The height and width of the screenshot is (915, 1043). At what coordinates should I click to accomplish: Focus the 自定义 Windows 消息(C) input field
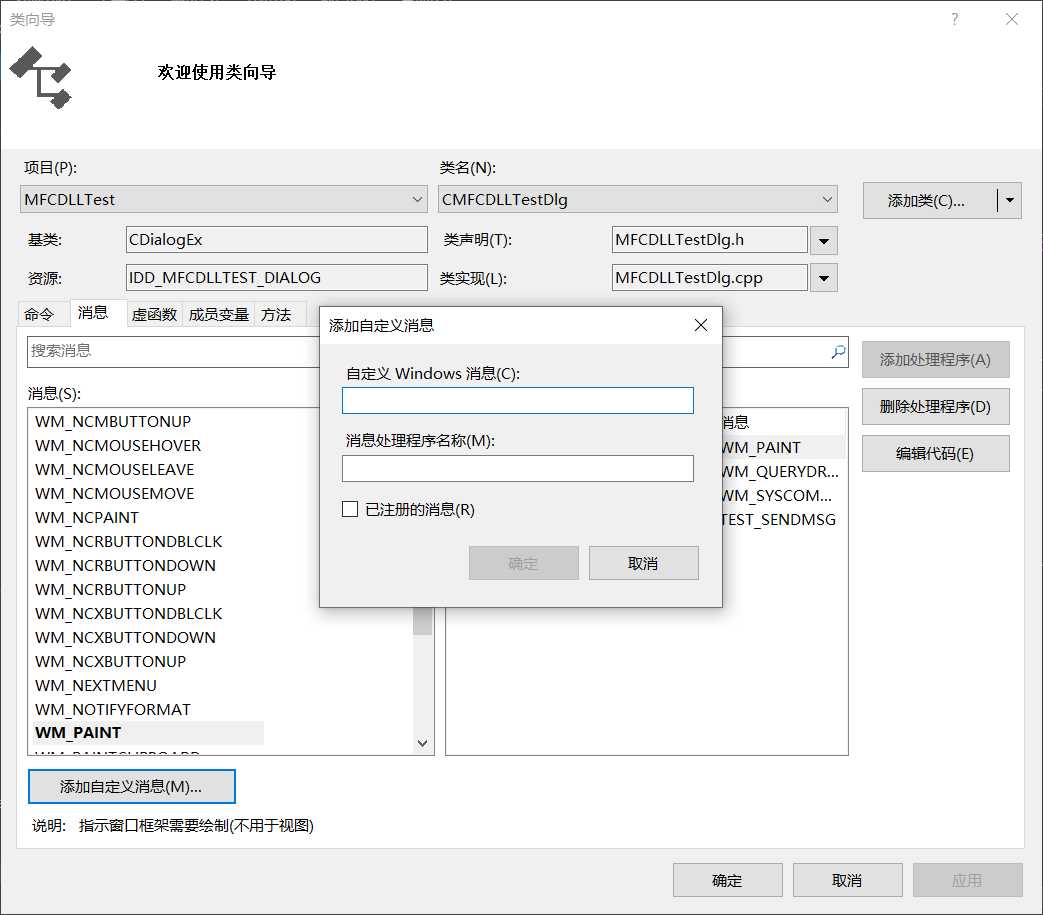click(518, 400)
